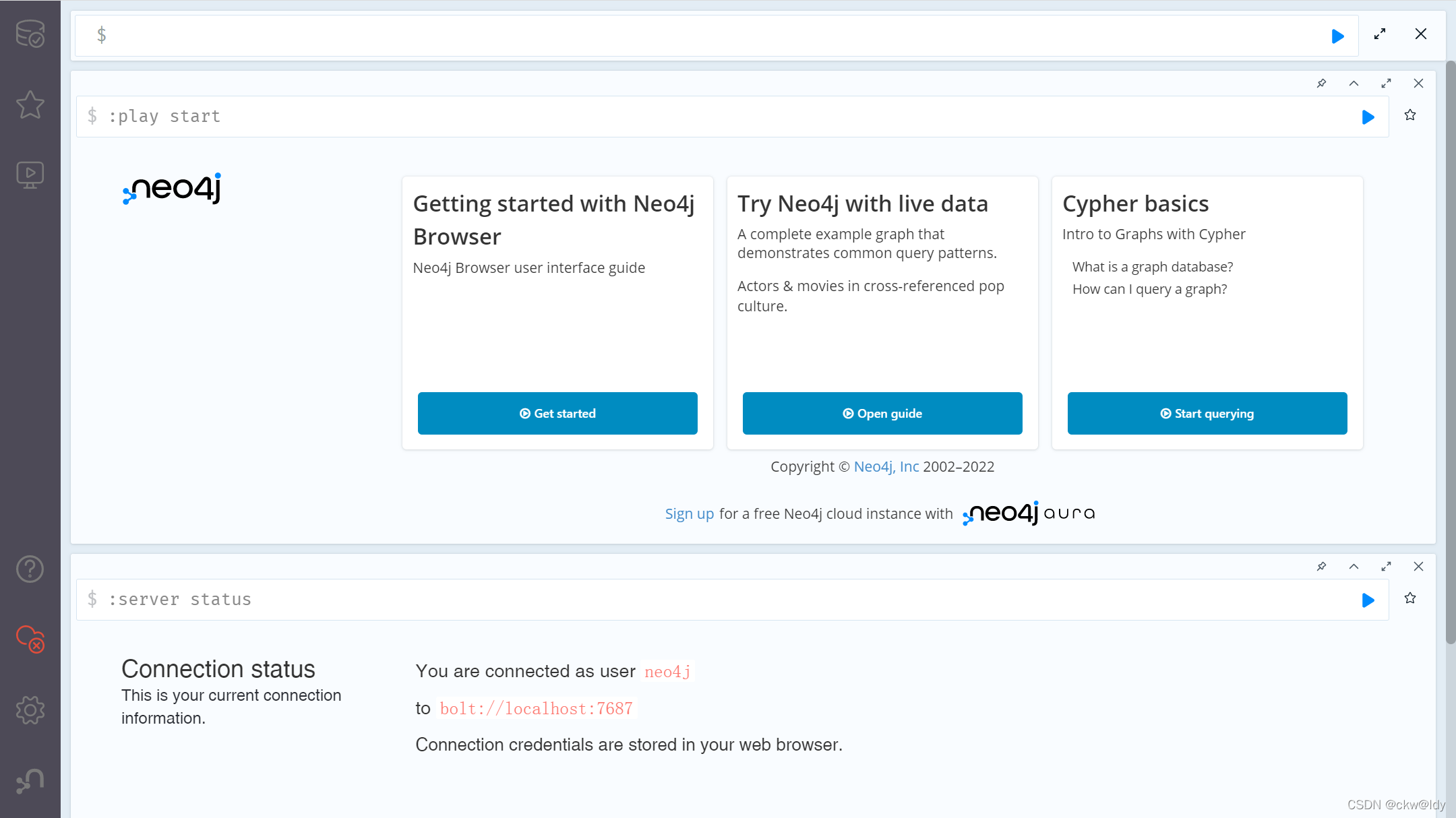The image size is (1456, 818).
Task: Click 'How can I query a graph?' text
Action: pyautogui.click(x=1149, y=289)
